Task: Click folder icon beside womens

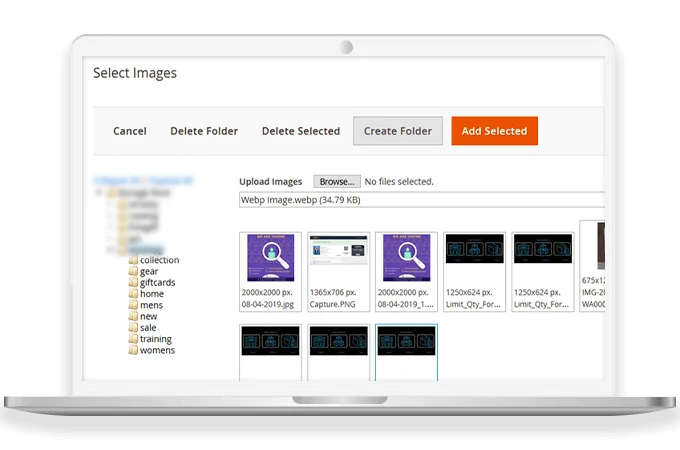Action: (133, 350)
